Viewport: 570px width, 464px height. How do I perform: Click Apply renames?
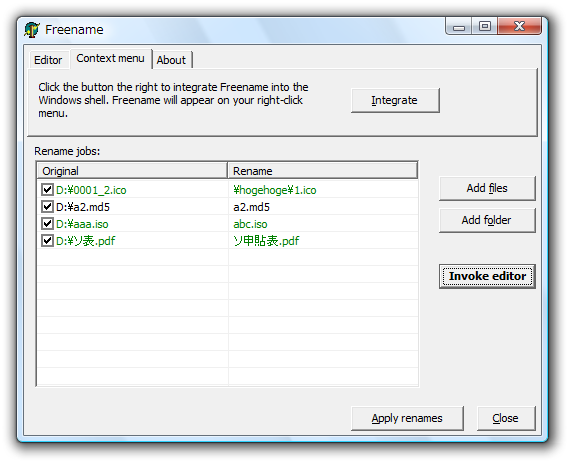pyautogui.click(x=407, y=418)
